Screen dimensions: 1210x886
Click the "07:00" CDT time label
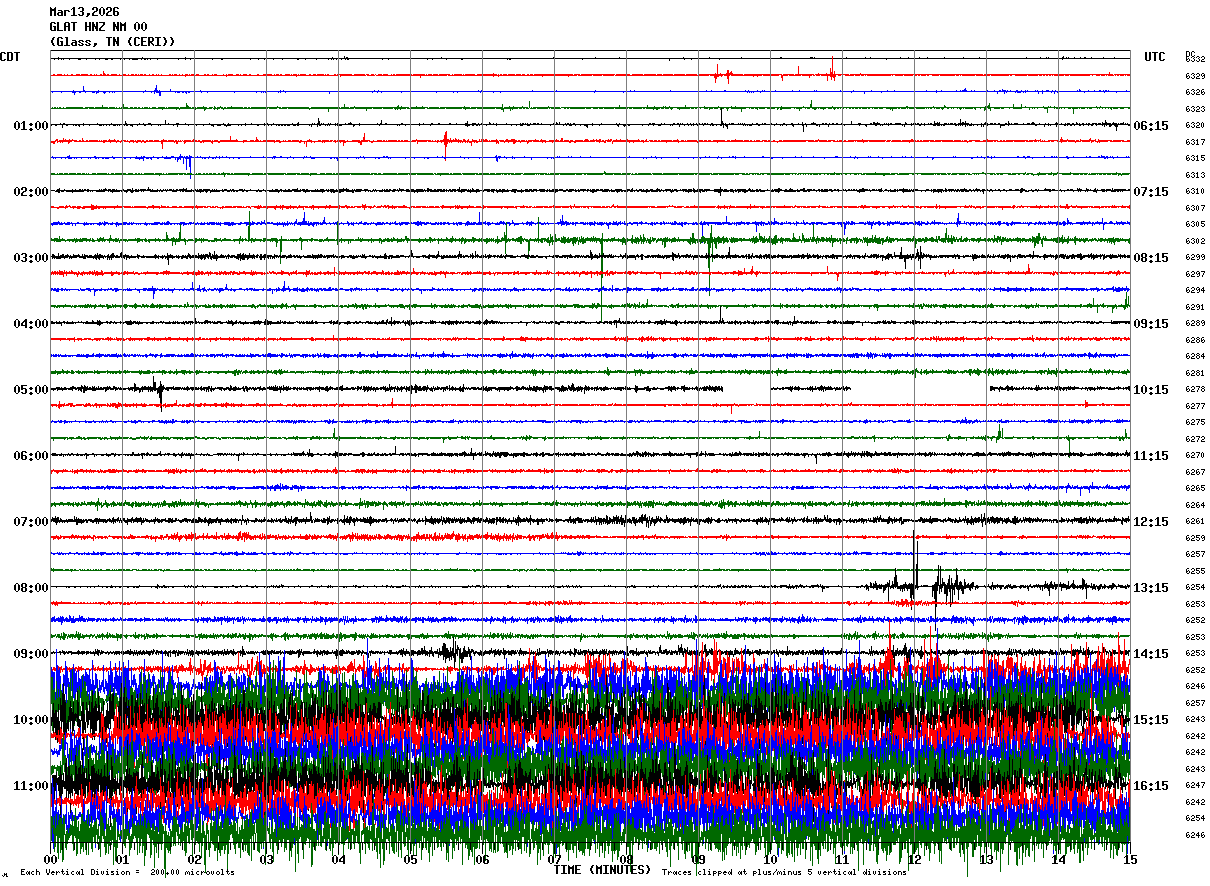(x=31, y=522)
